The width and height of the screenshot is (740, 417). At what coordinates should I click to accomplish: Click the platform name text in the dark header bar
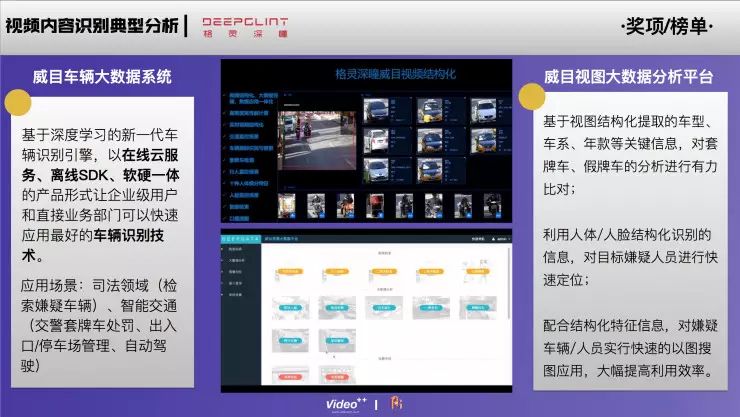[x=281, y=239]
